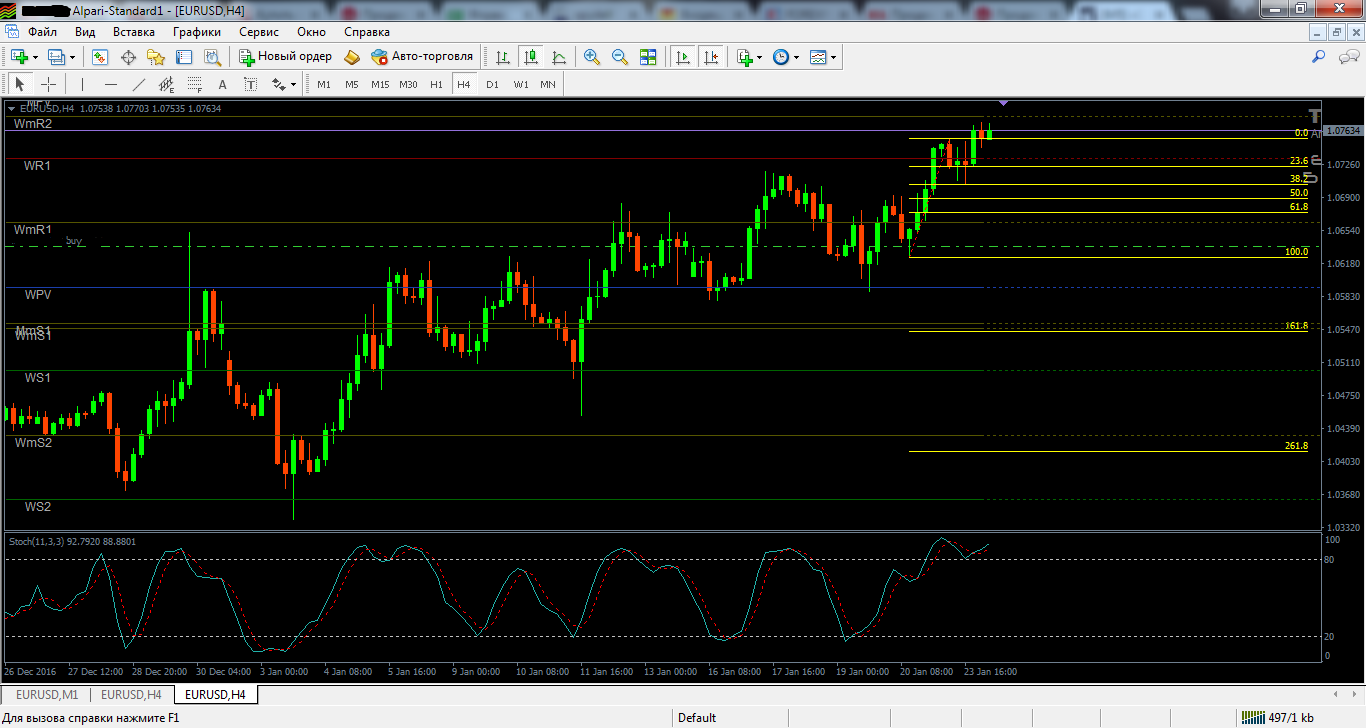This screenshot has height=728, width=1366.
Task: Expand the indicators dropdown arrow
Action: [x=760, y=57]
